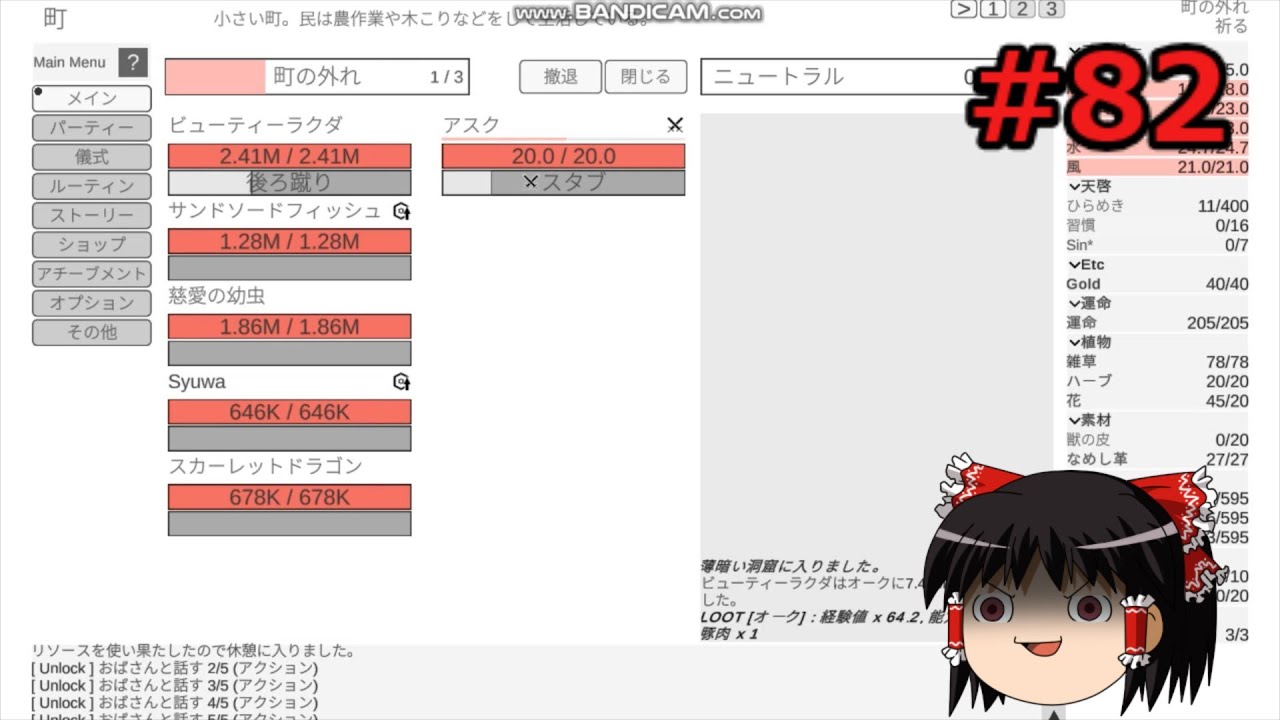This screenshot has width=1280, height=720.
Task: Click the 花 45/20 row
Action: click(1157, 401)
